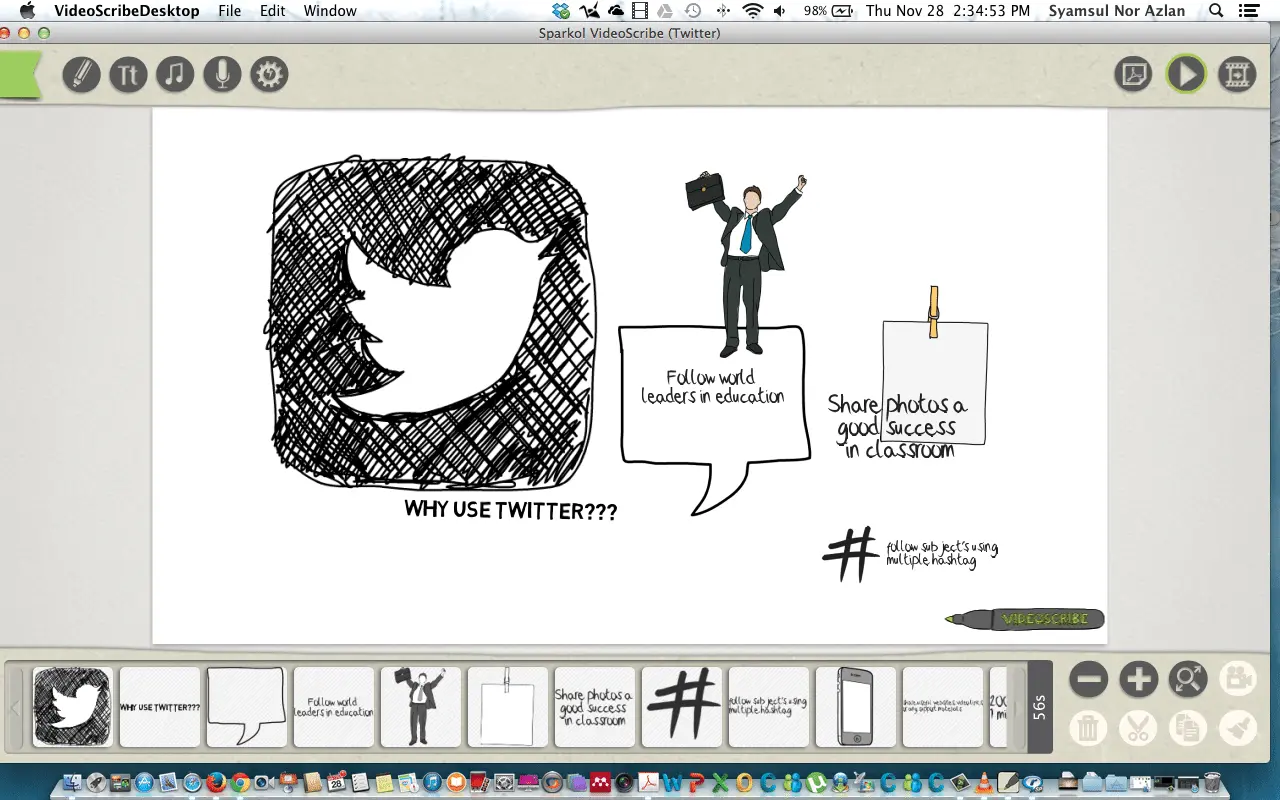Select 'in classroom' text on canvas
The width and height of the screenshot is (1280, 800).
tap(900, 450)
